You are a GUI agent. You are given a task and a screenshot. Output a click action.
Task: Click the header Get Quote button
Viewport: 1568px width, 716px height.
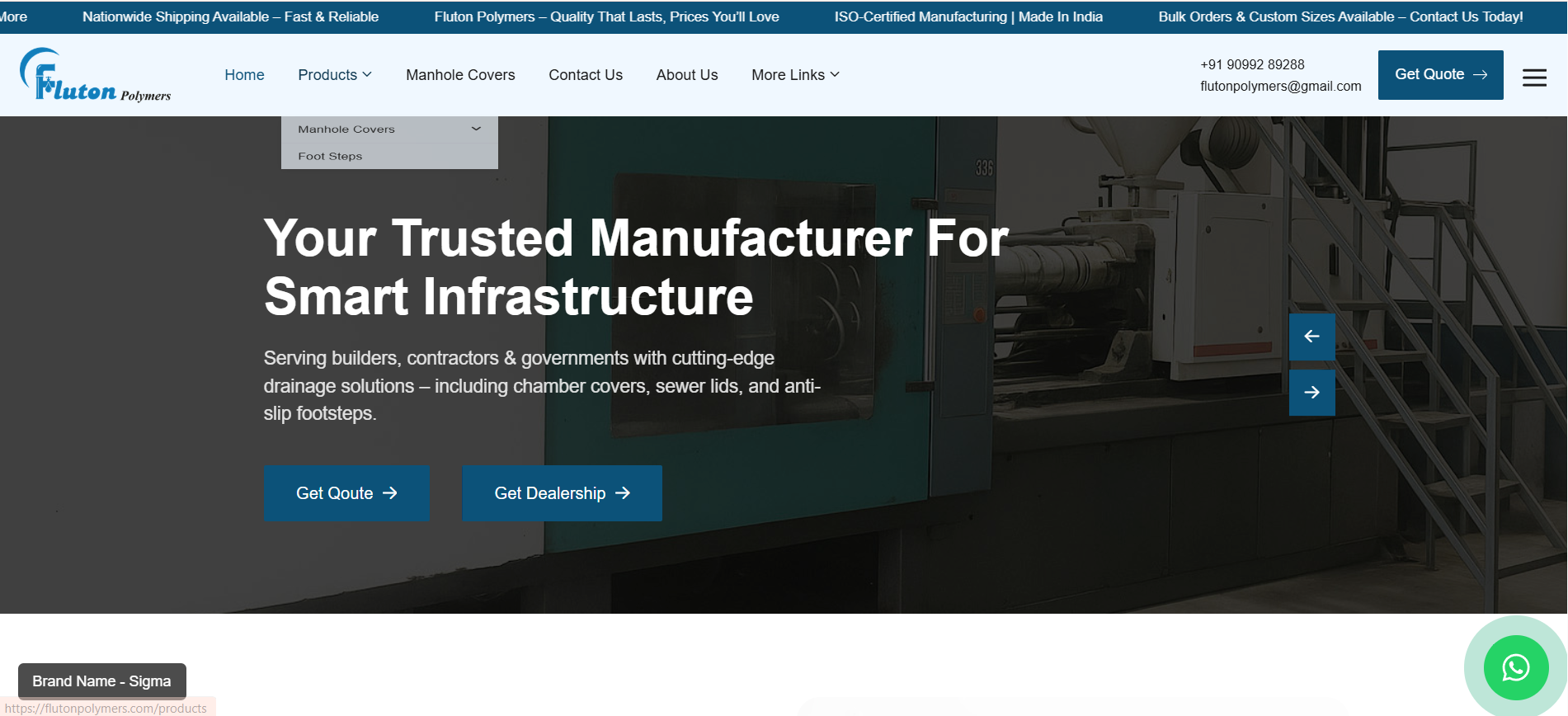point(1440,75)
